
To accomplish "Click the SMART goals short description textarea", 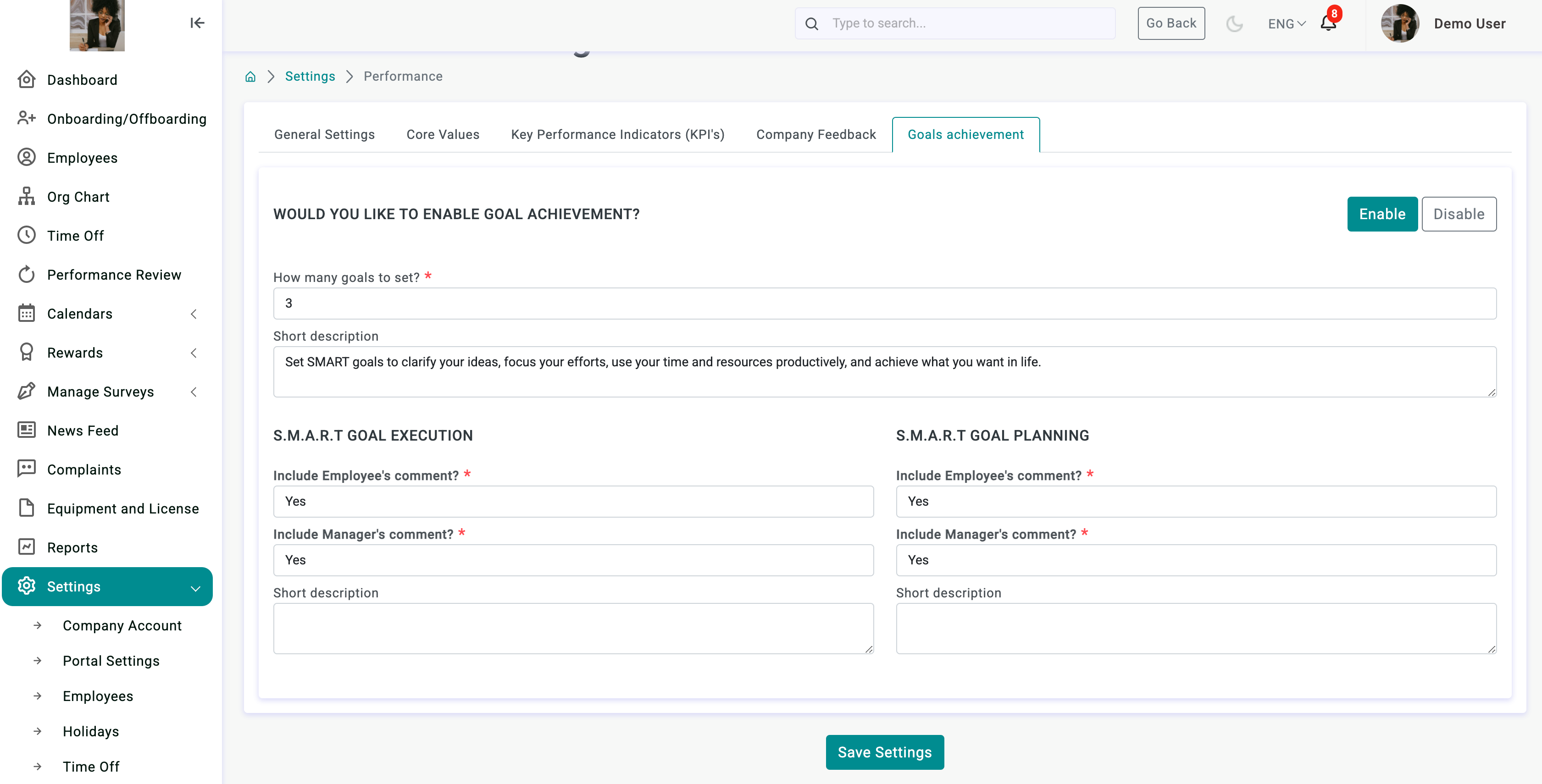I will tap(885, 371).
